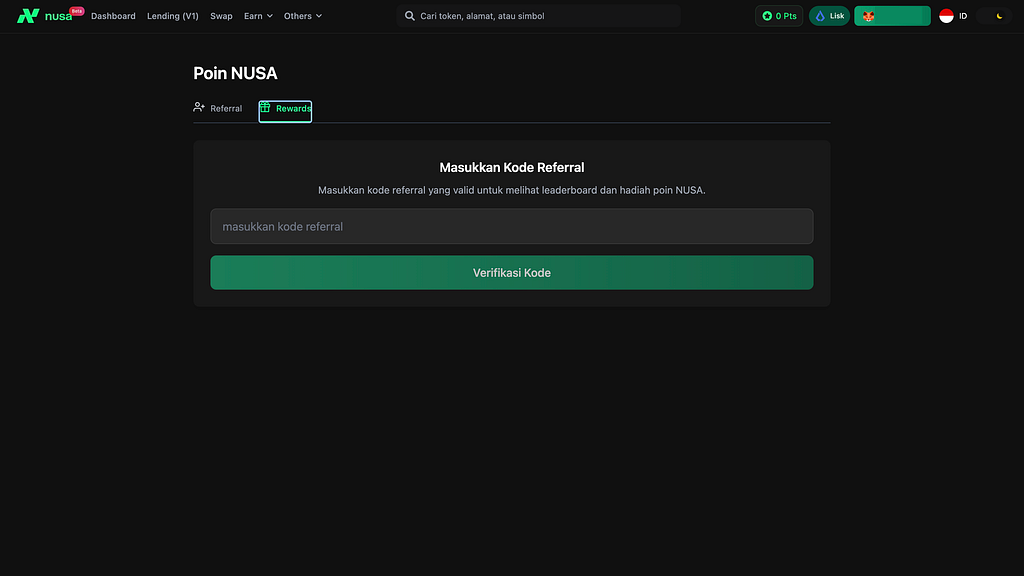Expand the Others dropdown menu
The width and height of the screenshot is (1024, 576).
tap(302, 16)
